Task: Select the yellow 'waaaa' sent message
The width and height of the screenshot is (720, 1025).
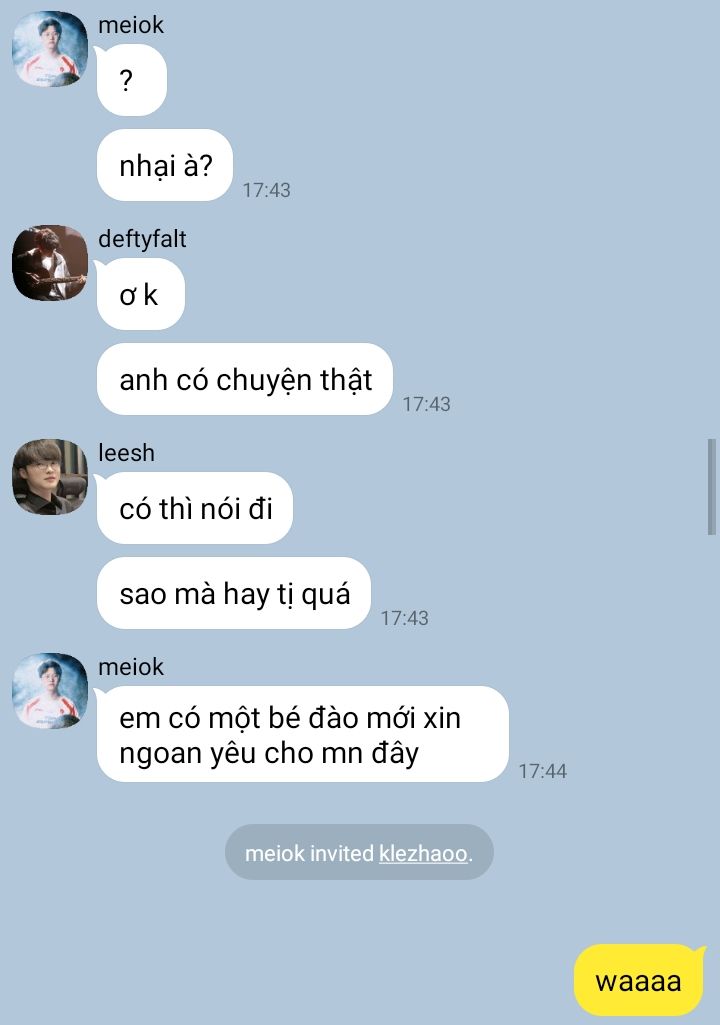Action: (638, 981)
